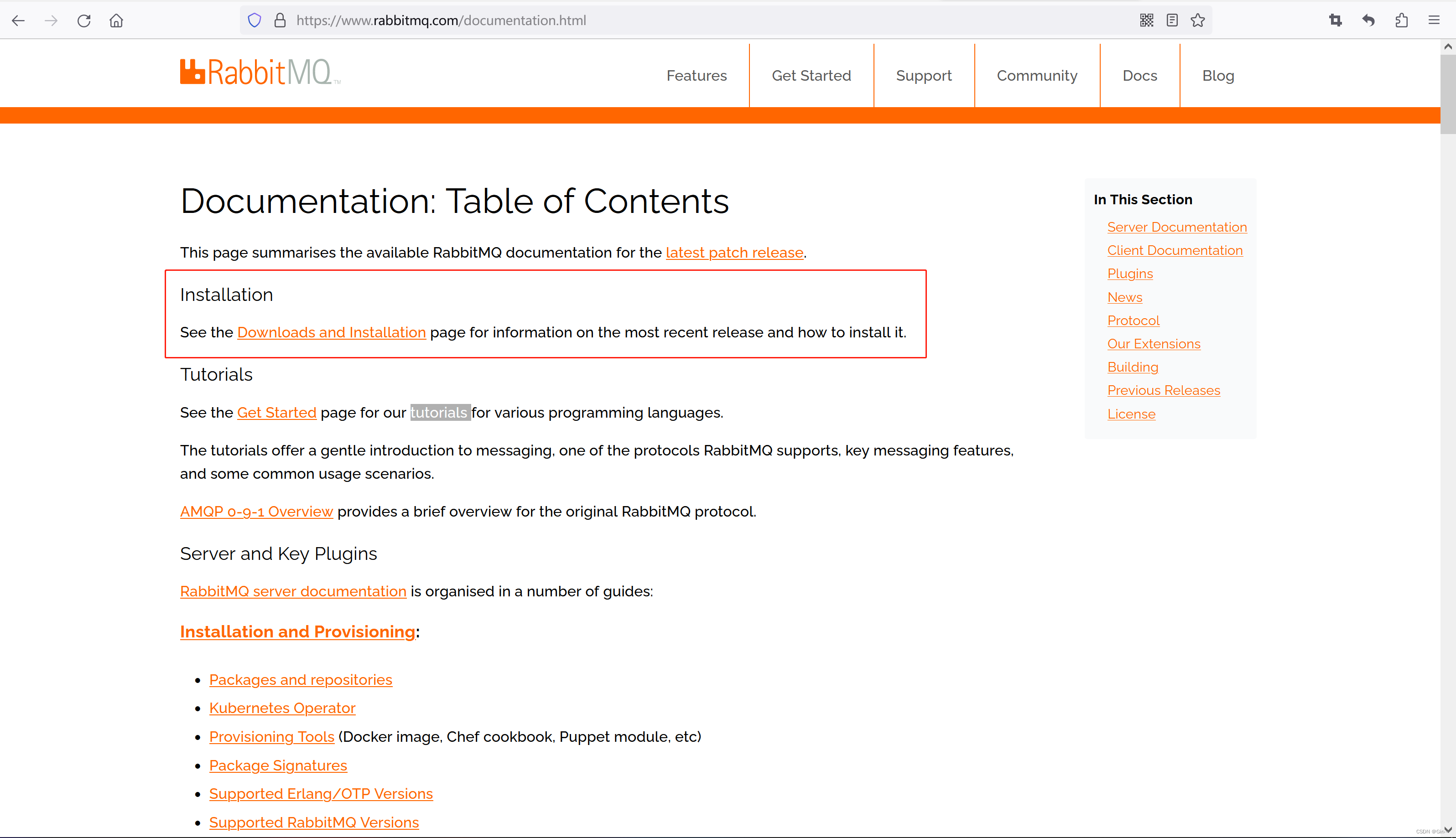
Task: Click the curved undo arrow toolbar icon
Action: click(x=1368, y=21)
